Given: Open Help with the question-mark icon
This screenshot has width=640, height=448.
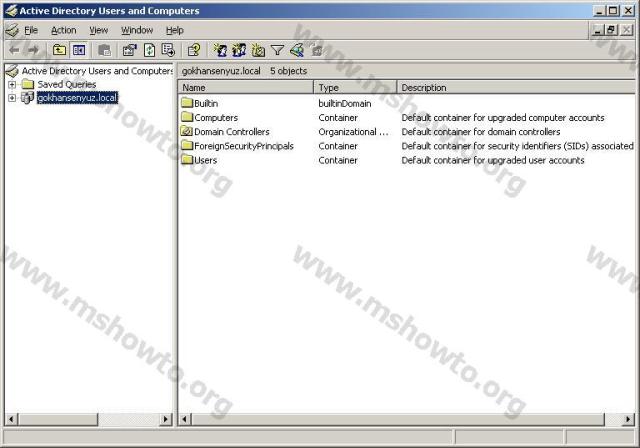Looking at the screenshot, I should point(193,50).
